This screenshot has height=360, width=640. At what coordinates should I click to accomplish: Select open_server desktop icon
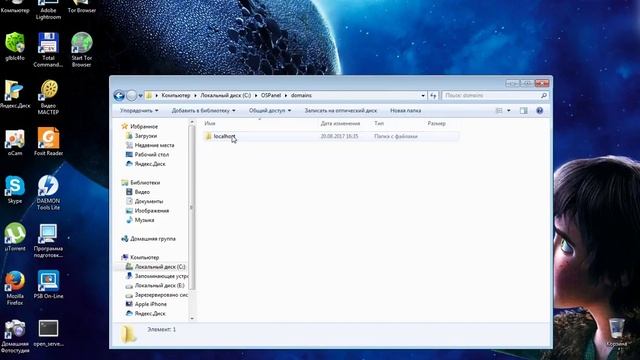pyautogui.click(x=48, y=333)
